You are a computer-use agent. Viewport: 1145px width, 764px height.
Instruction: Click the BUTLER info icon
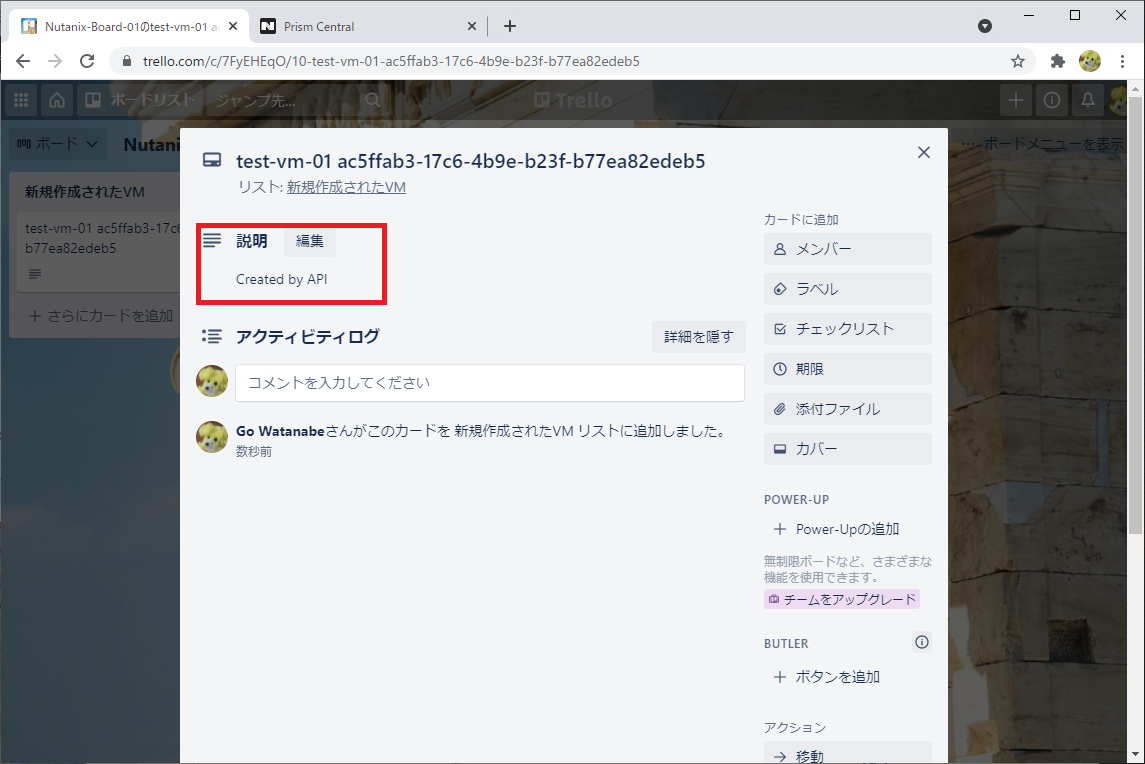click(x=921, y=642)
